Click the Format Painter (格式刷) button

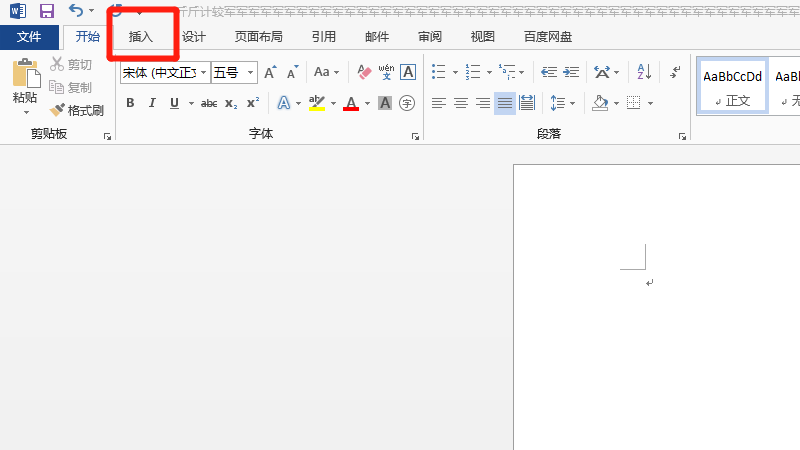[x=77, y=110]
